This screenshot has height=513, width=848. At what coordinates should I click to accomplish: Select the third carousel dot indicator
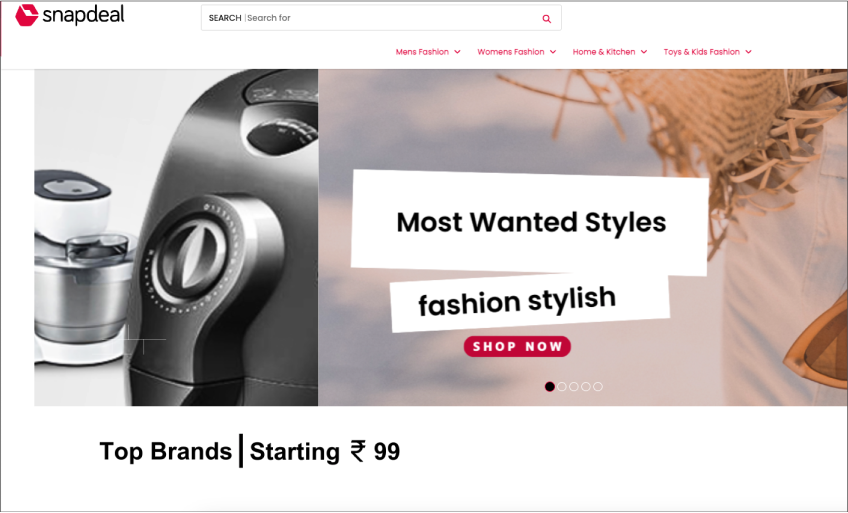[574, 387]
